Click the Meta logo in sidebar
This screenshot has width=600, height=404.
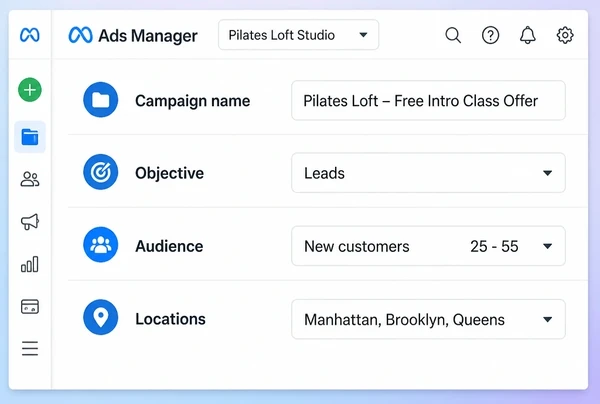pos(29,35)
